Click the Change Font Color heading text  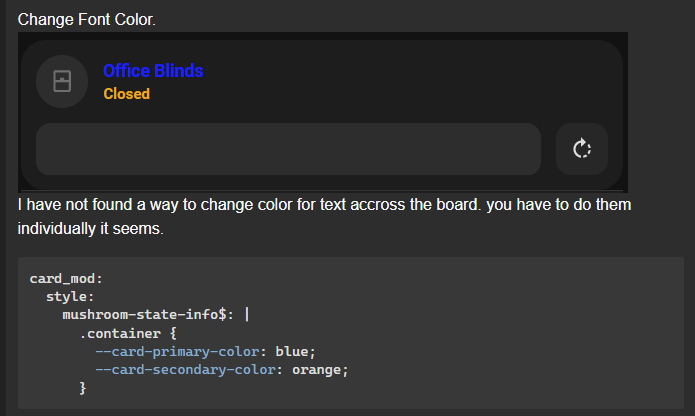[x=86, y=19]
